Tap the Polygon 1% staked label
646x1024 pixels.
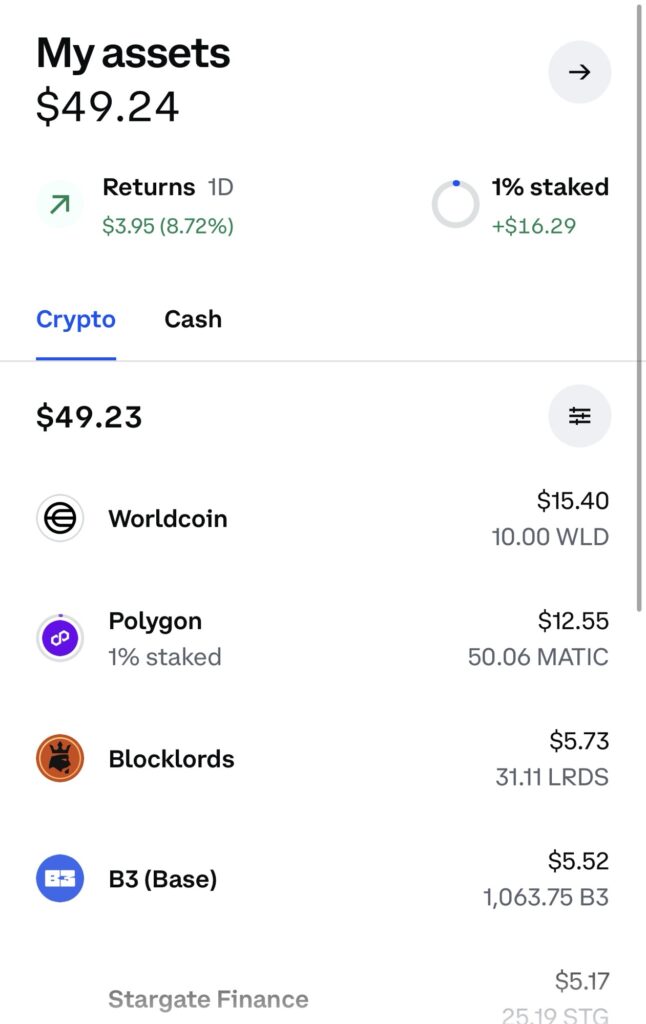click(165, 657)
